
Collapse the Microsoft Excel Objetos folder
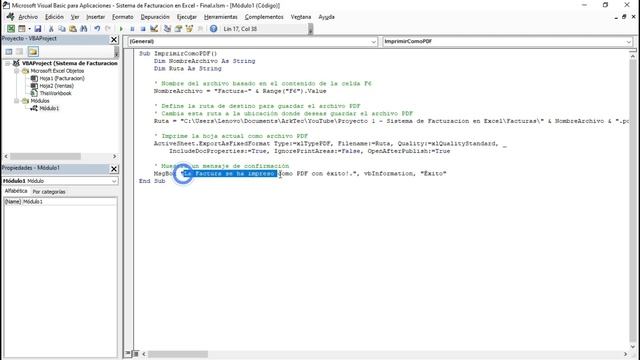(16, 71)
